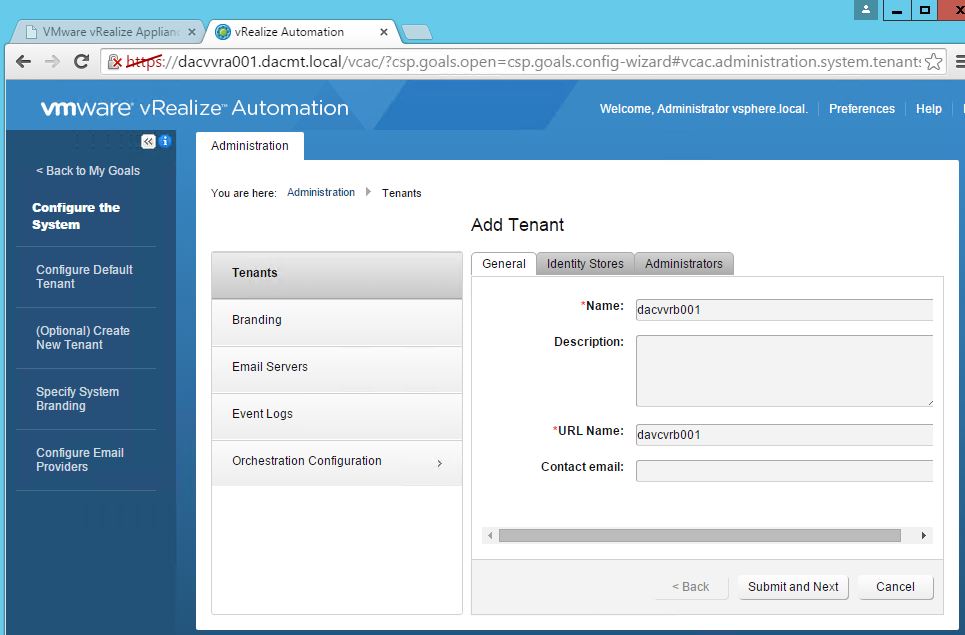Bookmark page with the star icon
This screenshot has height=635, width=965.
[x=933, y=62]
